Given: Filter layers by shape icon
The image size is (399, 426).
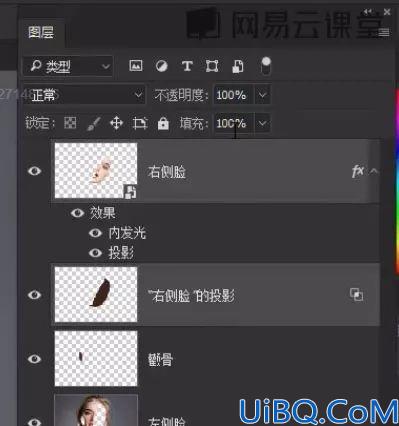Looking at the screenshot, I should pos(212,66).
